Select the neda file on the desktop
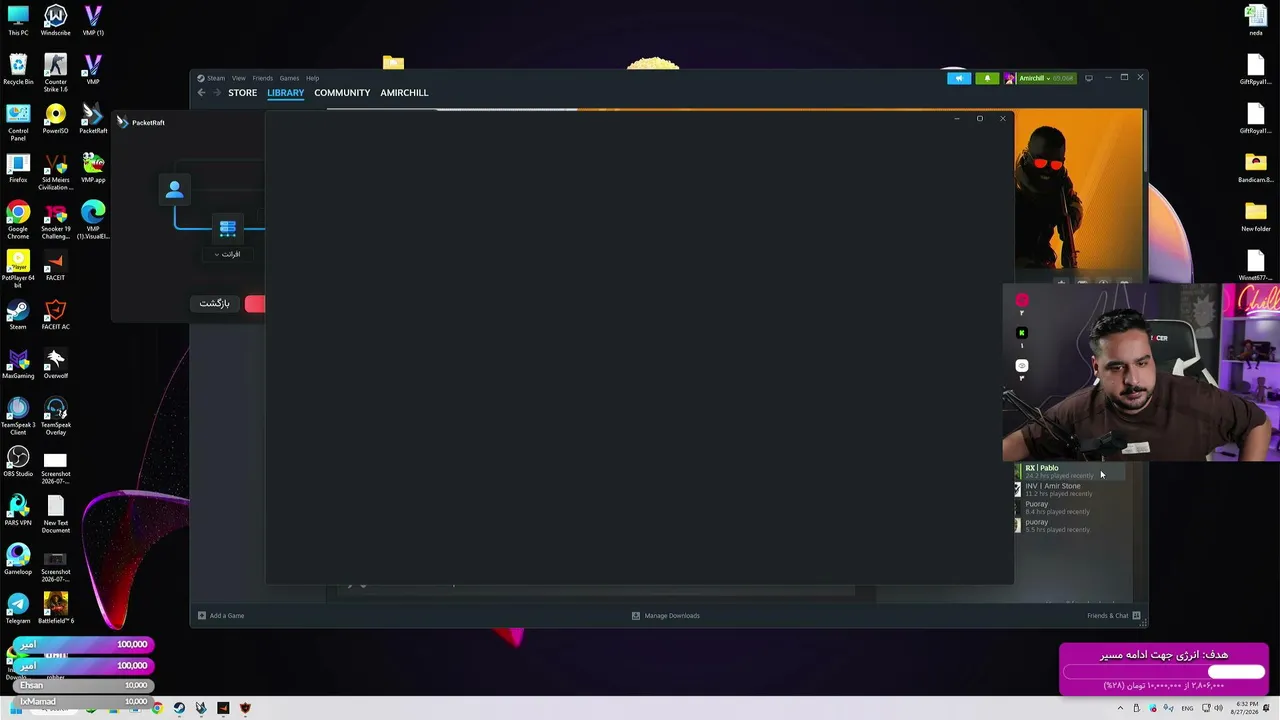 (x=1255, y=20)
